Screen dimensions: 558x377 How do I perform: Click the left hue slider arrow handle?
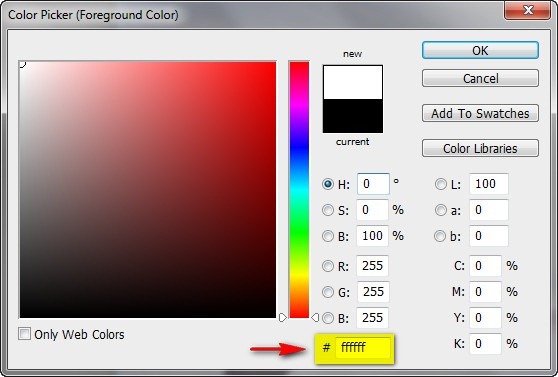(283, 318)
